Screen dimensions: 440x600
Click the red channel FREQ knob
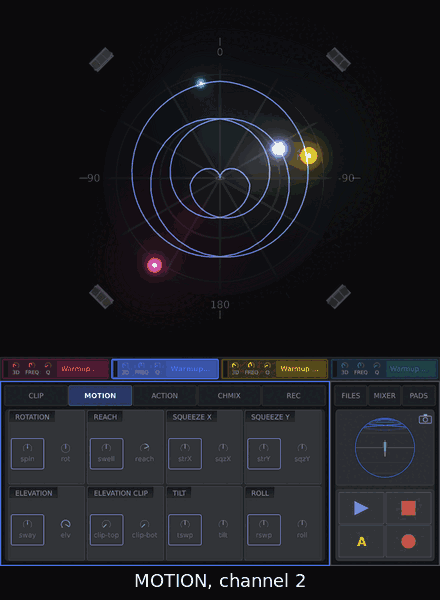tap(32, 368)
